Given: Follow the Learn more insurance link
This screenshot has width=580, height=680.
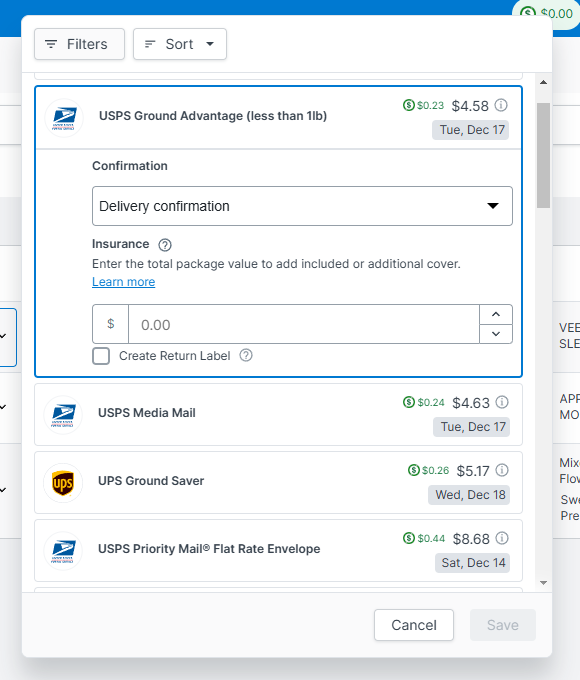Looking at the screenshot, I should pyautogui.click(x=124, y=282).
